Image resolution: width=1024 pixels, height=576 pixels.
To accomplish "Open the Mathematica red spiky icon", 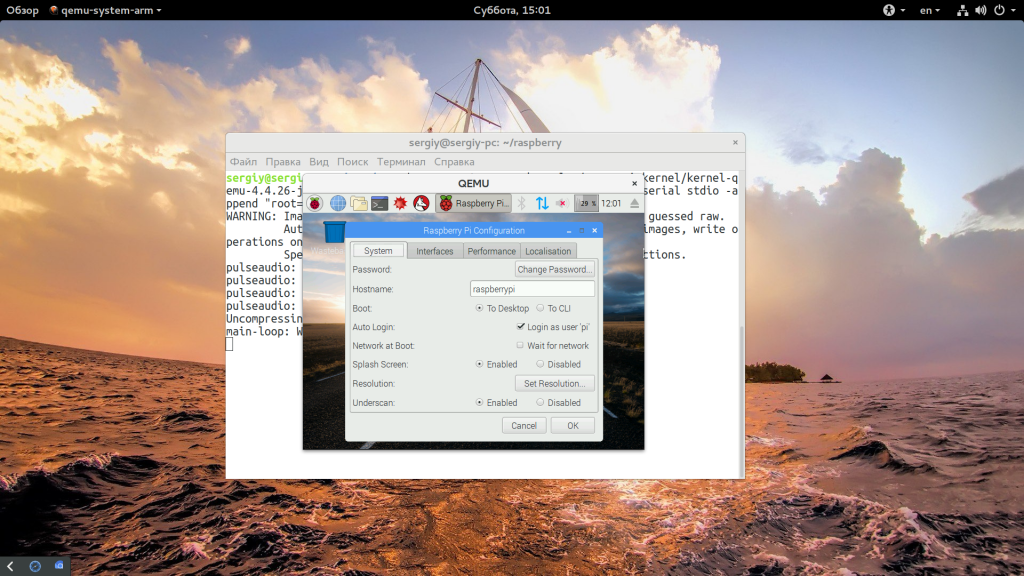I will (x=401, y=203).
